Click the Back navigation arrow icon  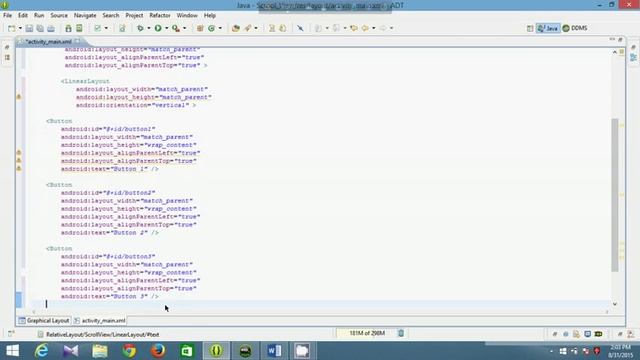364,28
